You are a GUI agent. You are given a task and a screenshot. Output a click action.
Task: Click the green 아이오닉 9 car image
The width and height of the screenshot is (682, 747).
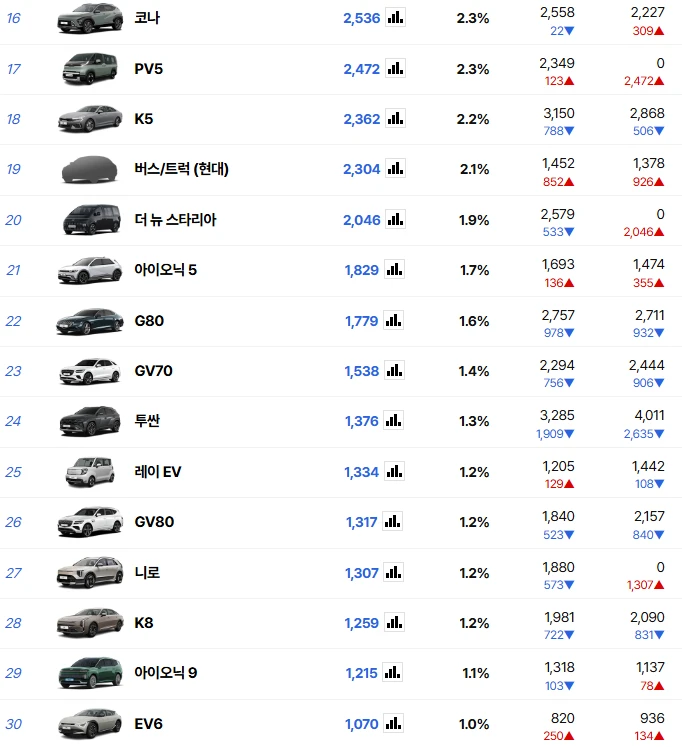click(x=90, y=673)
